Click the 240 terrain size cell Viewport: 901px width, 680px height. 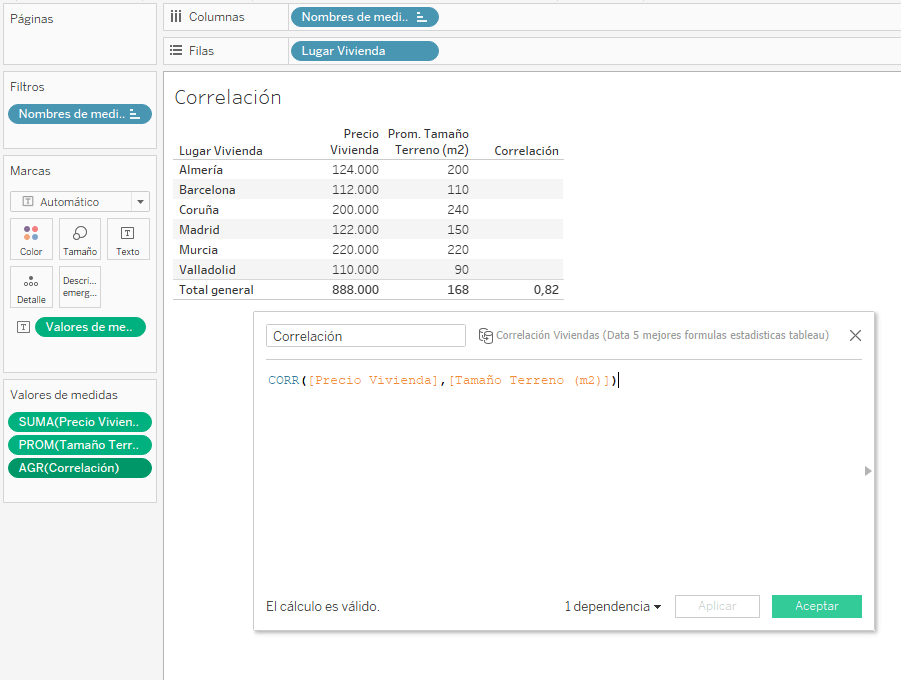(458, 210)
